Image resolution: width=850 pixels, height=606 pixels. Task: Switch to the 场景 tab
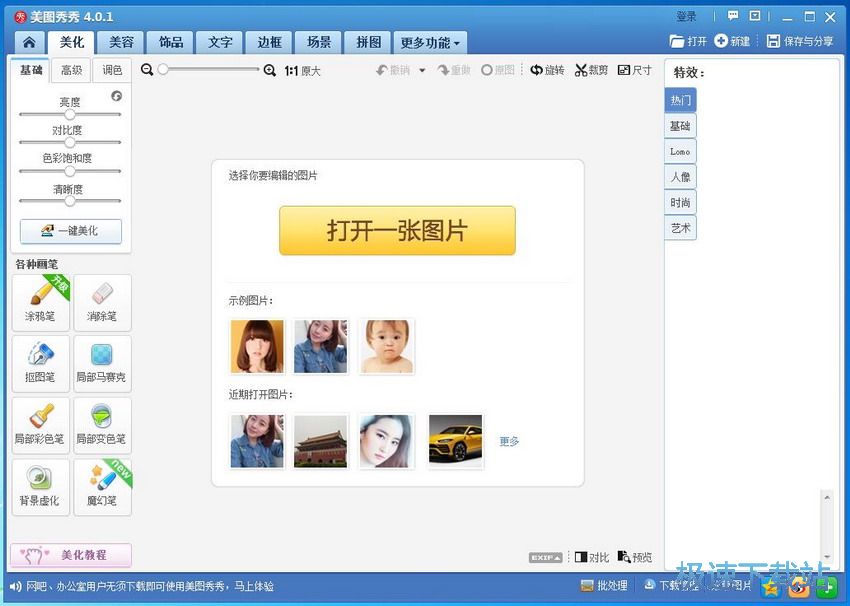click(x=319, y=42)
